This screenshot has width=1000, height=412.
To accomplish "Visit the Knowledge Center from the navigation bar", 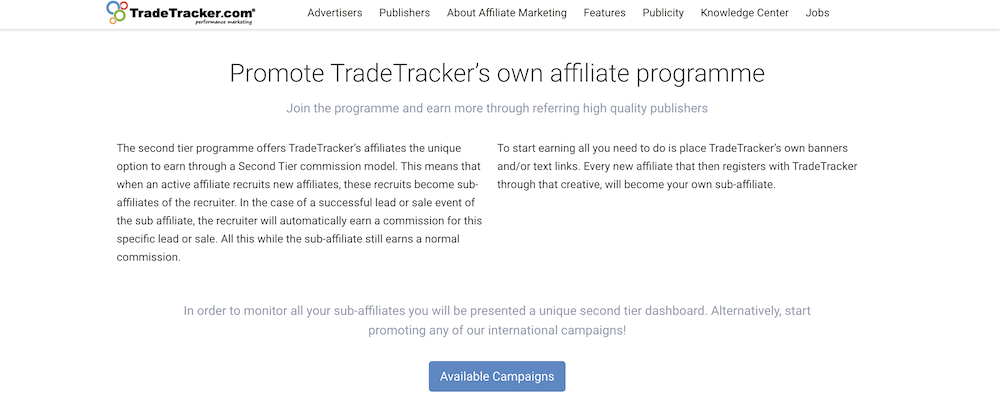I will (744, 13).
